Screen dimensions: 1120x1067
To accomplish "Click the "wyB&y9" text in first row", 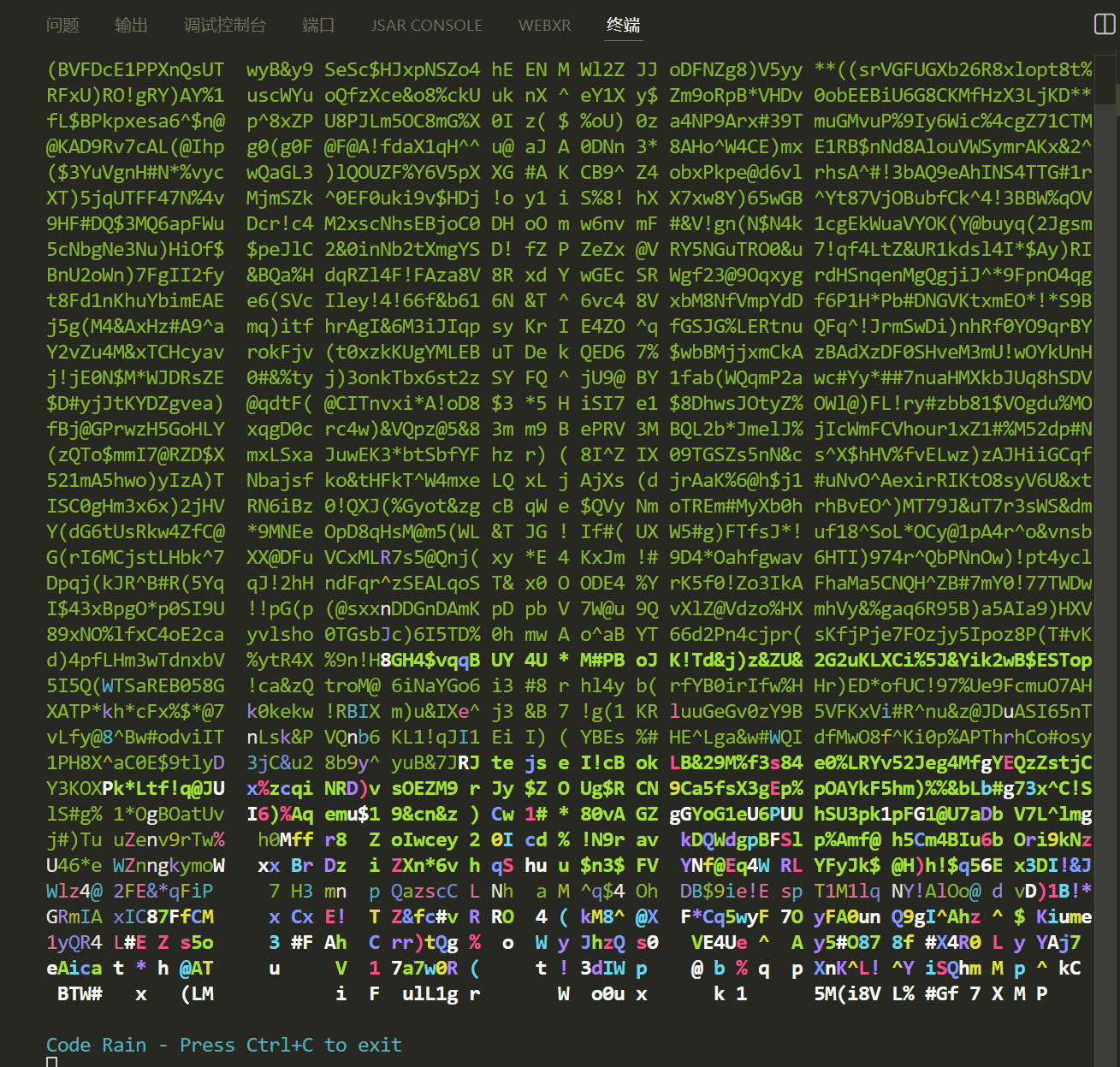I will click(x=280, y=69).
